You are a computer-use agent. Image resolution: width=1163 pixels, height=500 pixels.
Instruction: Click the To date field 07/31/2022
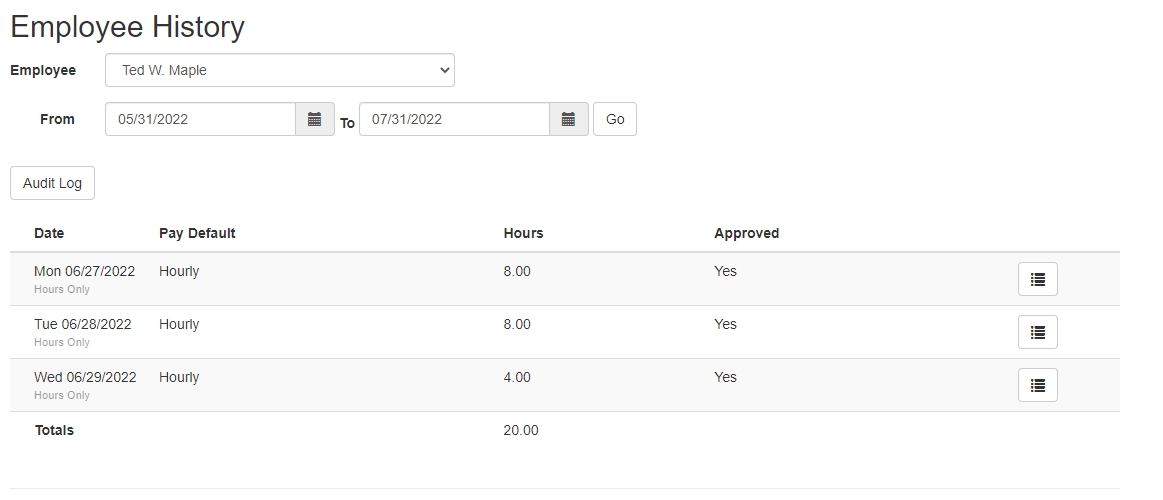pyautogui.click(x=454, y=119)
